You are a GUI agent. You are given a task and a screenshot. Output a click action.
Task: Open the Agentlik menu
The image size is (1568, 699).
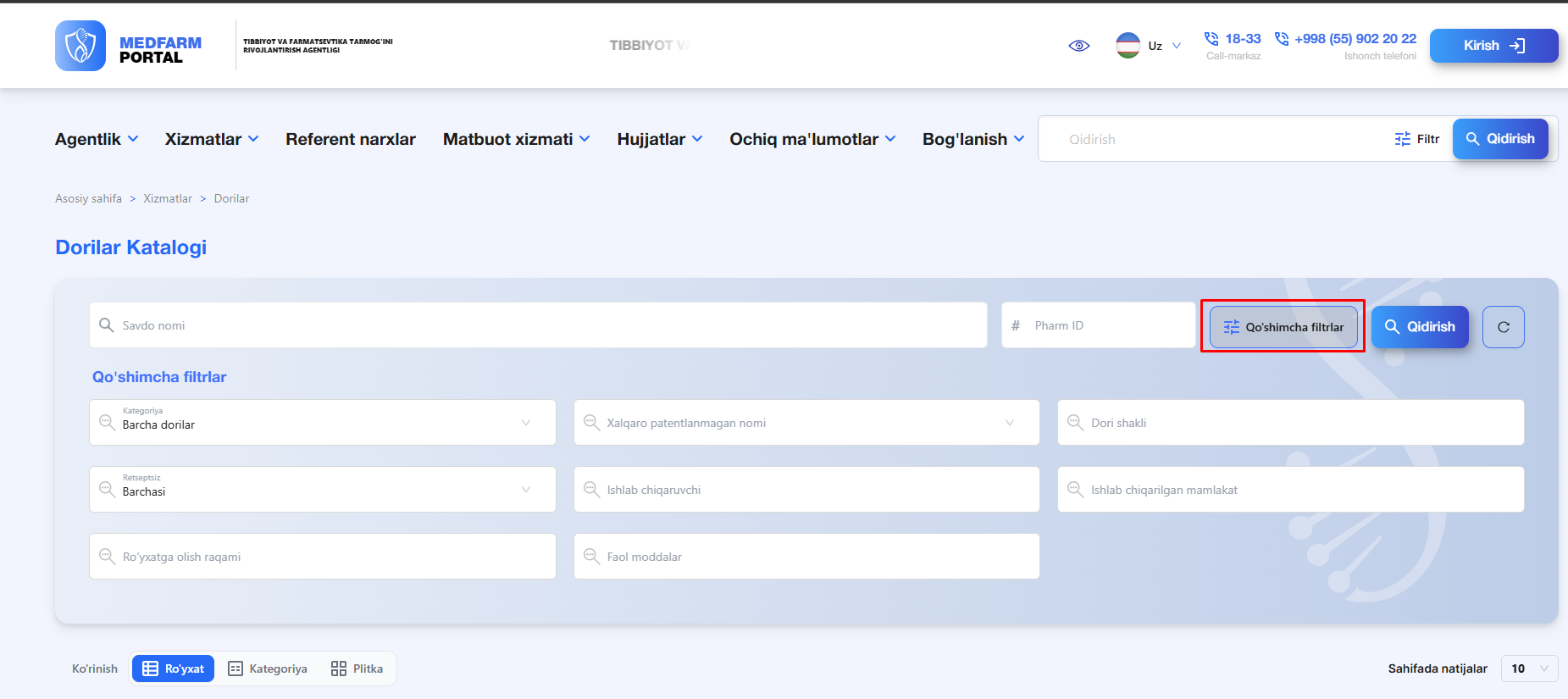[x=97, y=139]
